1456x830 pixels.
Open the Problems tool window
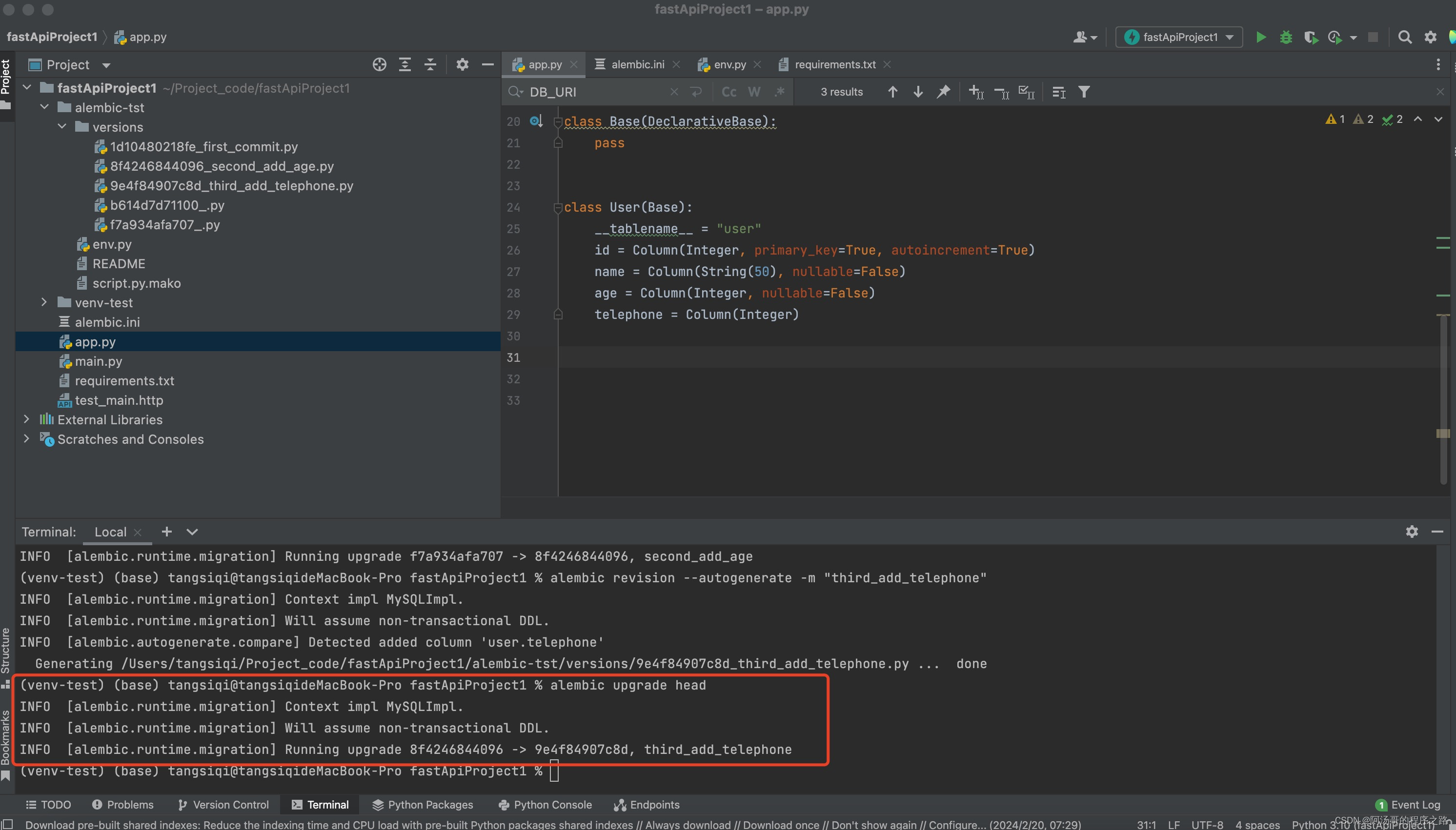coord(122,804)
